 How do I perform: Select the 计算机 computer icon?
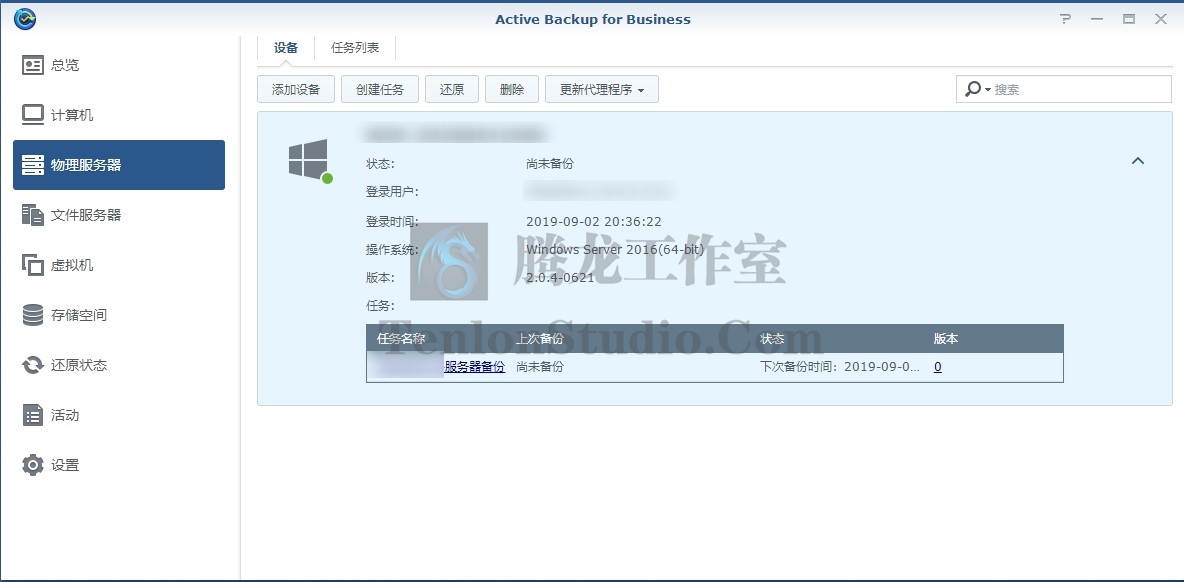(x=32, y=115)
